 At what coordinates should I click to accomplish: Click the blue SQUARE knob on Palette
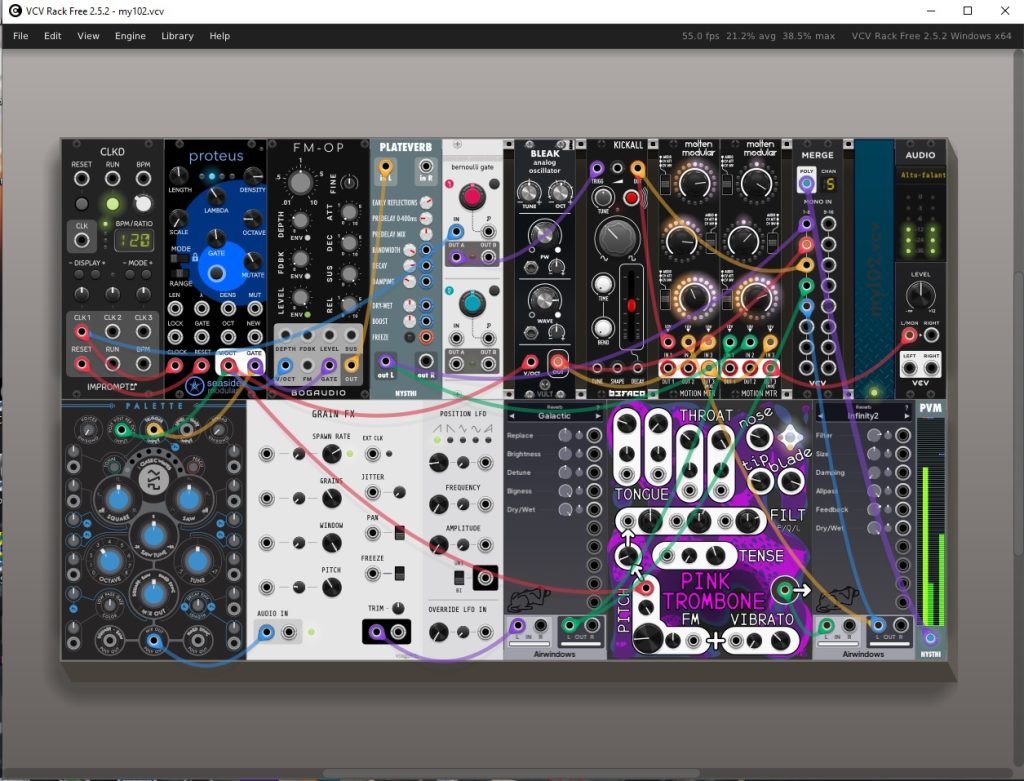click(118, 500)
